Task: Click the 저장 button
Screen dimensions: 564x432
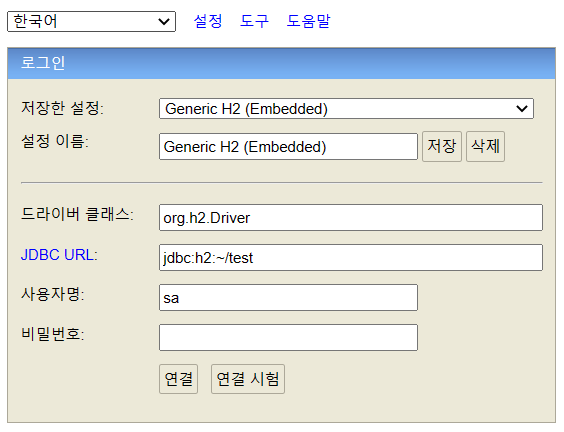Action: point(442,146)
